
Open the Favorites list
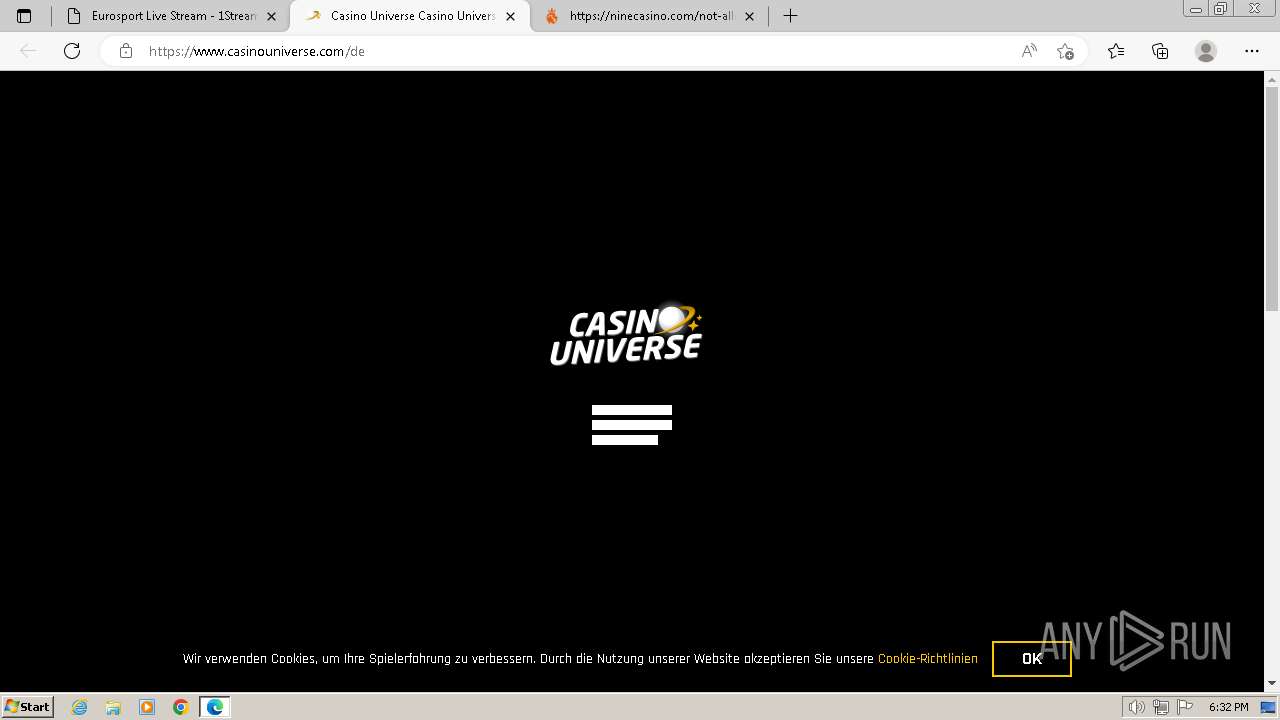point(1116,51)
